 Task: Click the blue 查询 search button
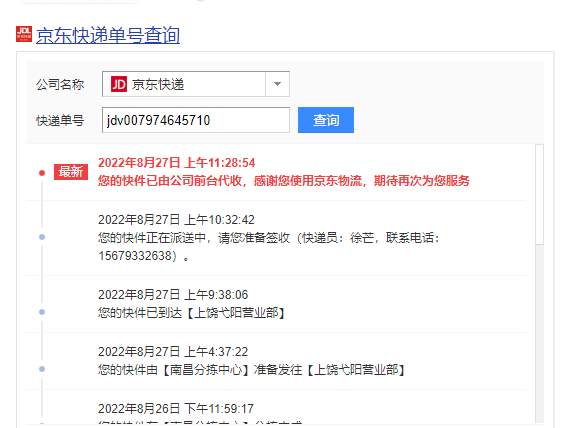coord(326,120)
